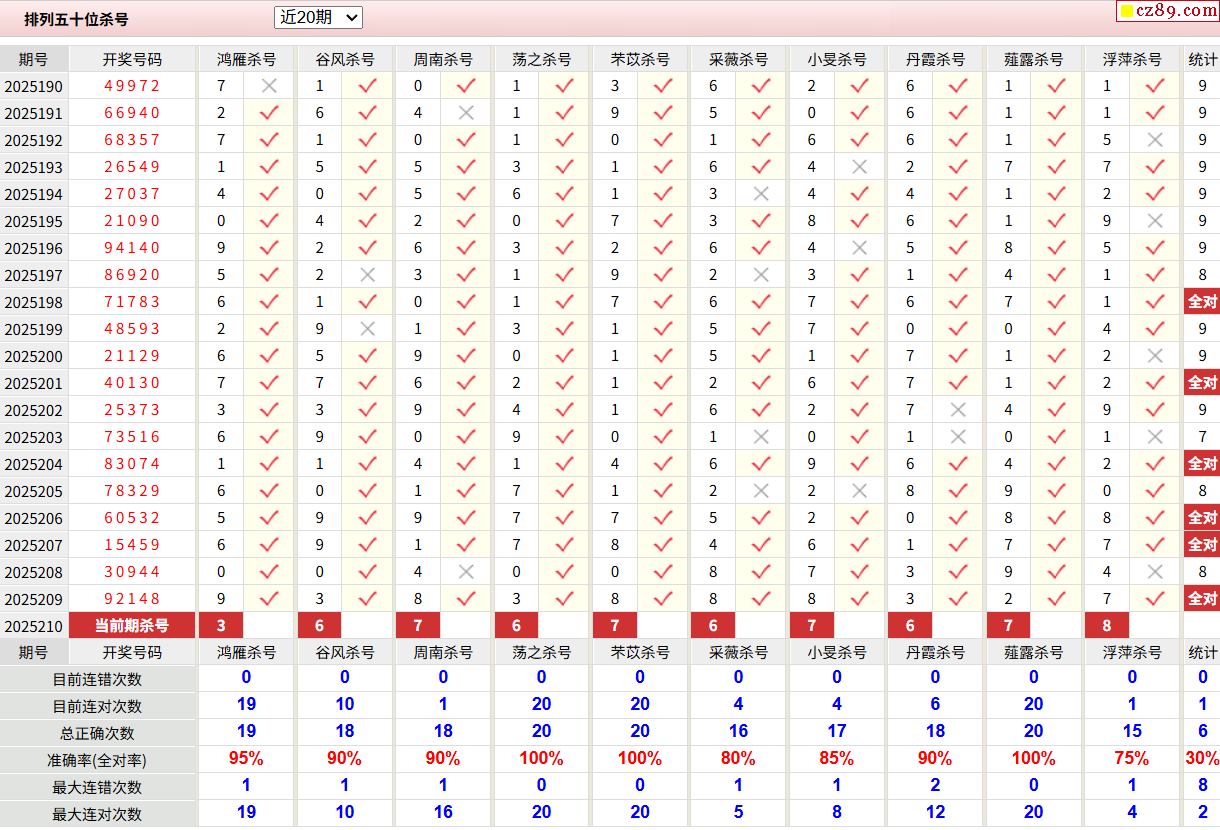Click the X mark for 小旻杀号 in row 2025196
Viewport: 1220px width, 830px height.
[860, 248]
